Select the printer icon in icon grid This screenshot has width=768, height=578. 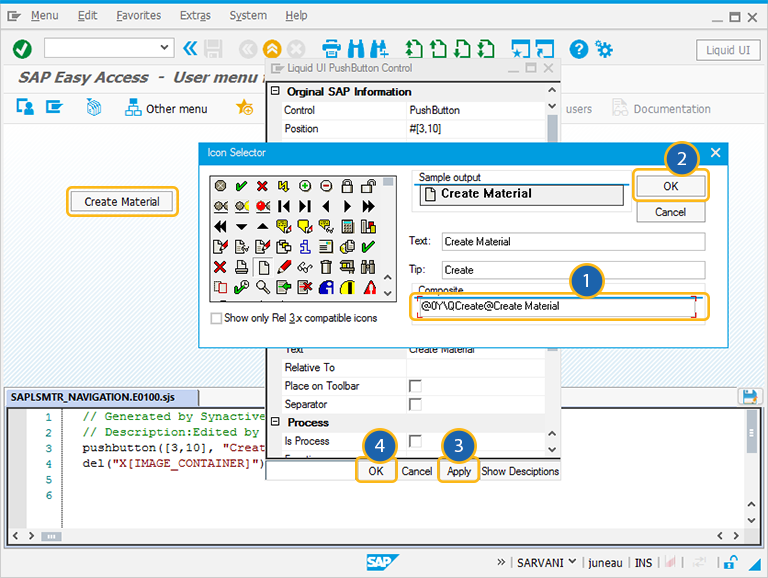pos(241,267)
